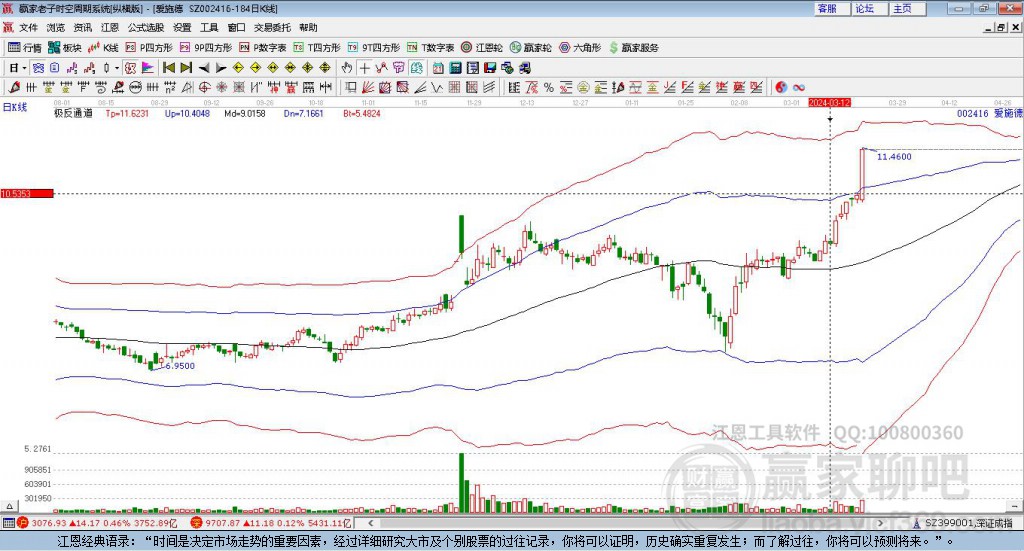Click the Bt=5.4824 indicator value
This screenshot has height=551, width=1024.
pyautogui.click(x=362, y=113)
